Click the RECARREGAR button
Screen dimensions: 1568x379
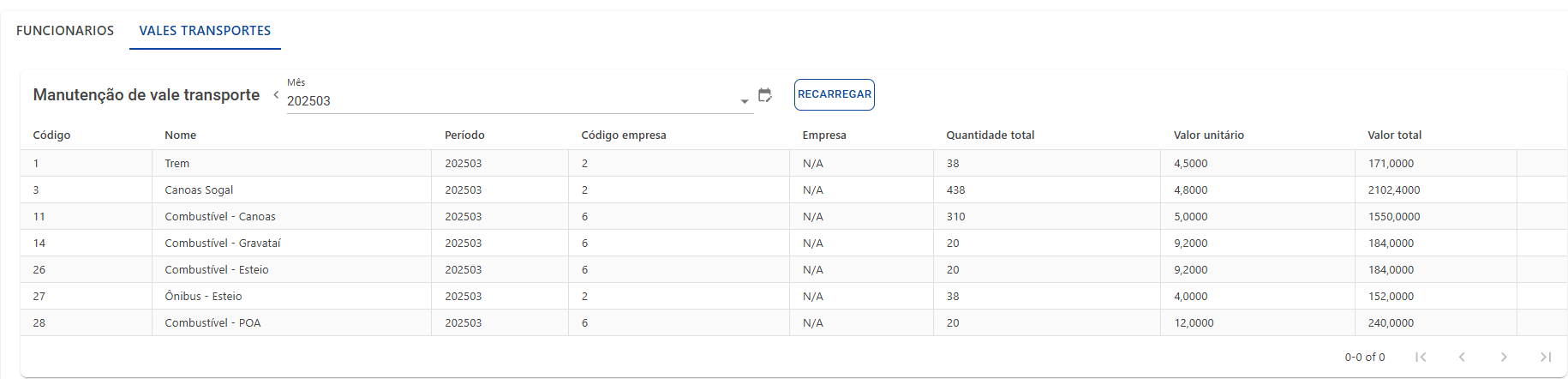click(835, 94)
